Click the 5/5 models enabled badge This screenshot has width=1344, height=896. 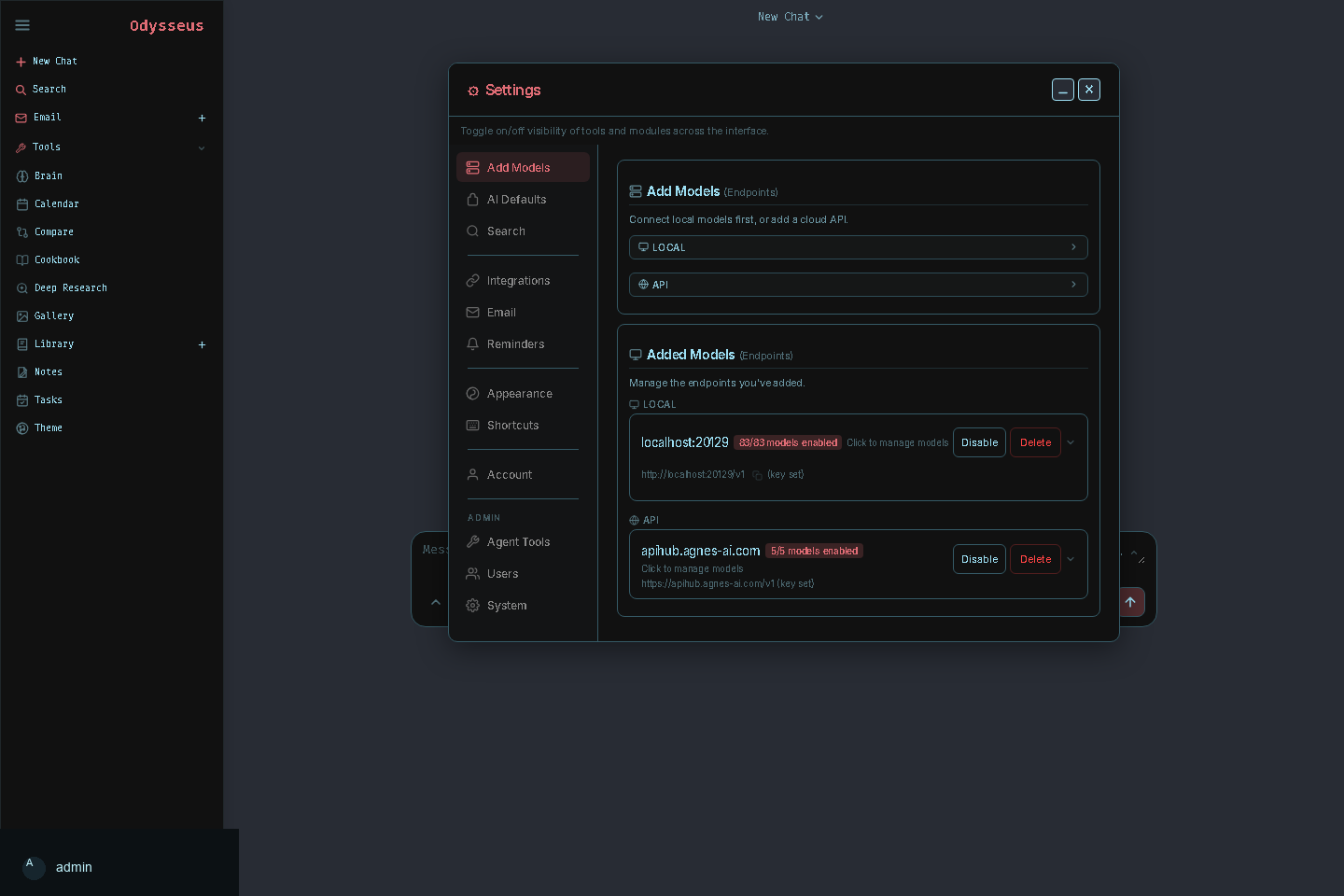point(814,551)
